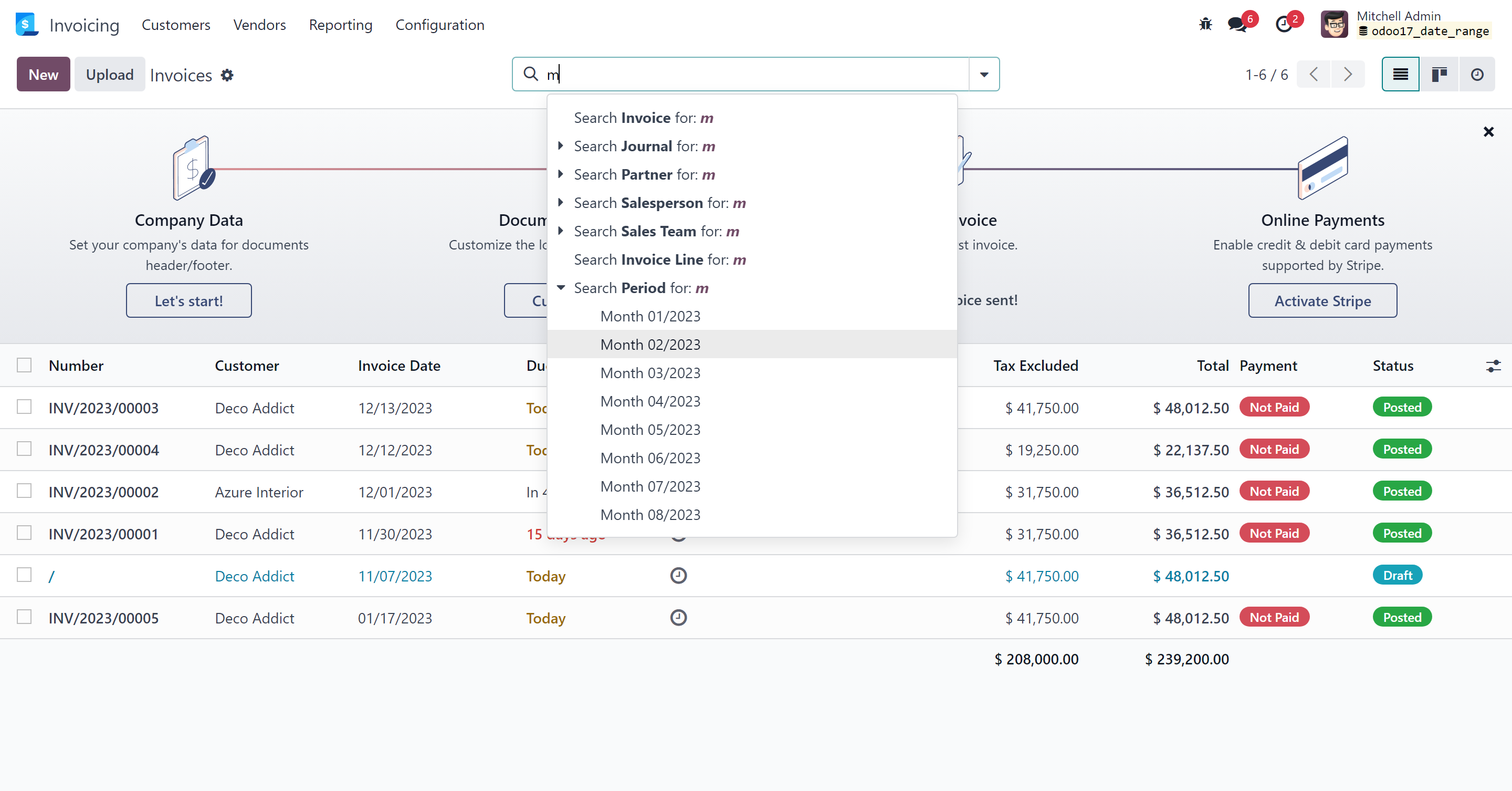Collapse the Search Period suggestion
The image size is (1512, 791).
(561, 288)
